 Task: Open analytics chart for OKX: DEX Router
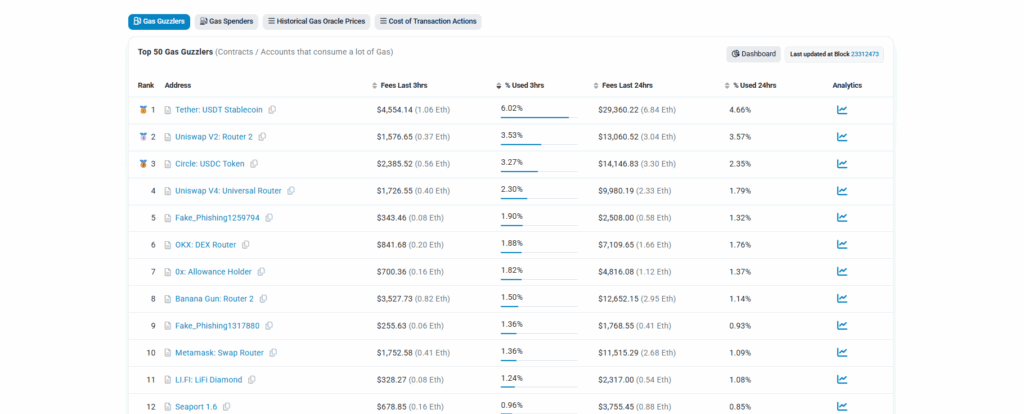842,244
